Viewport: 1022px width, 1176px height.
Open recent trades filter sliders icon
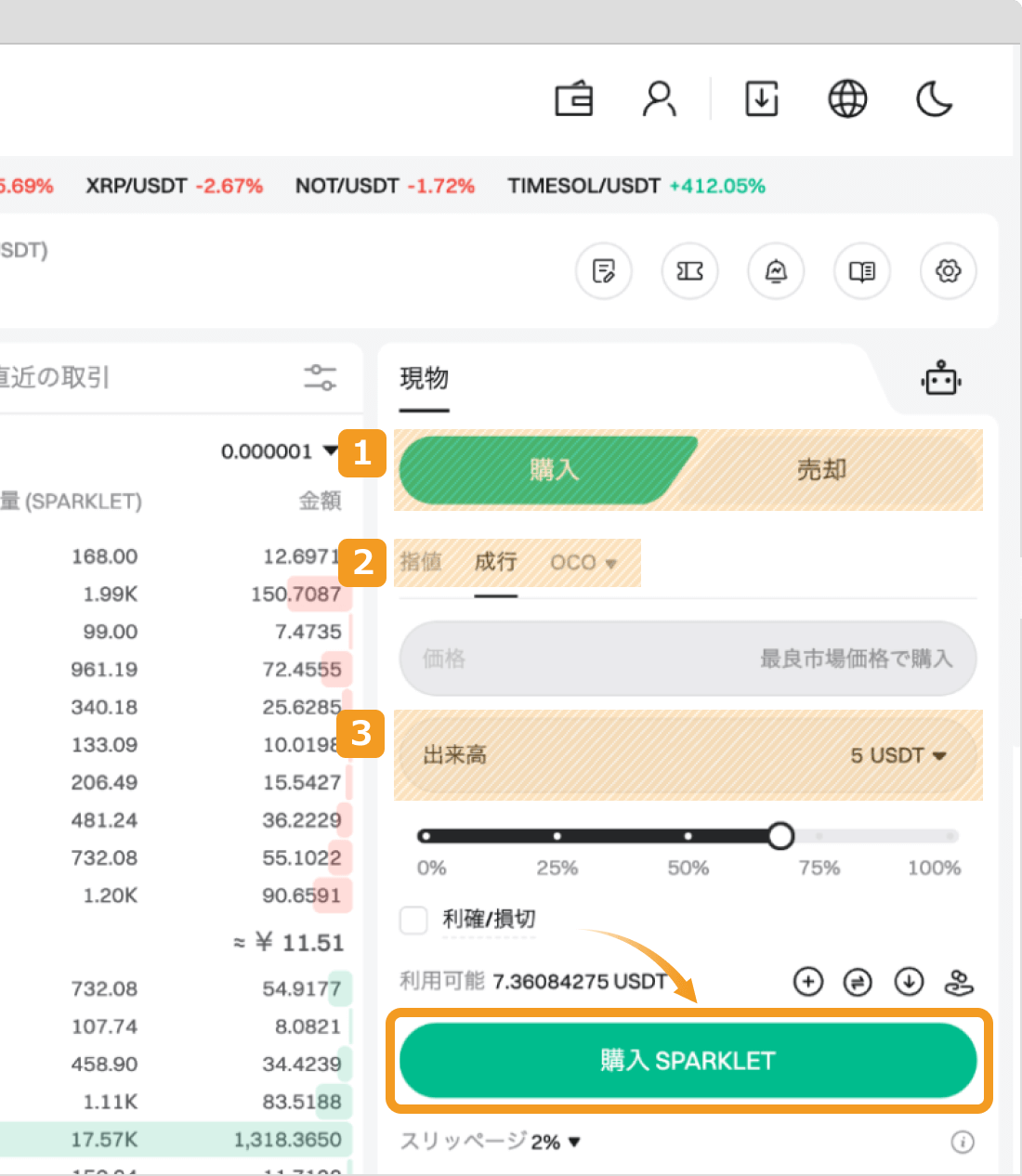(320, 377)
